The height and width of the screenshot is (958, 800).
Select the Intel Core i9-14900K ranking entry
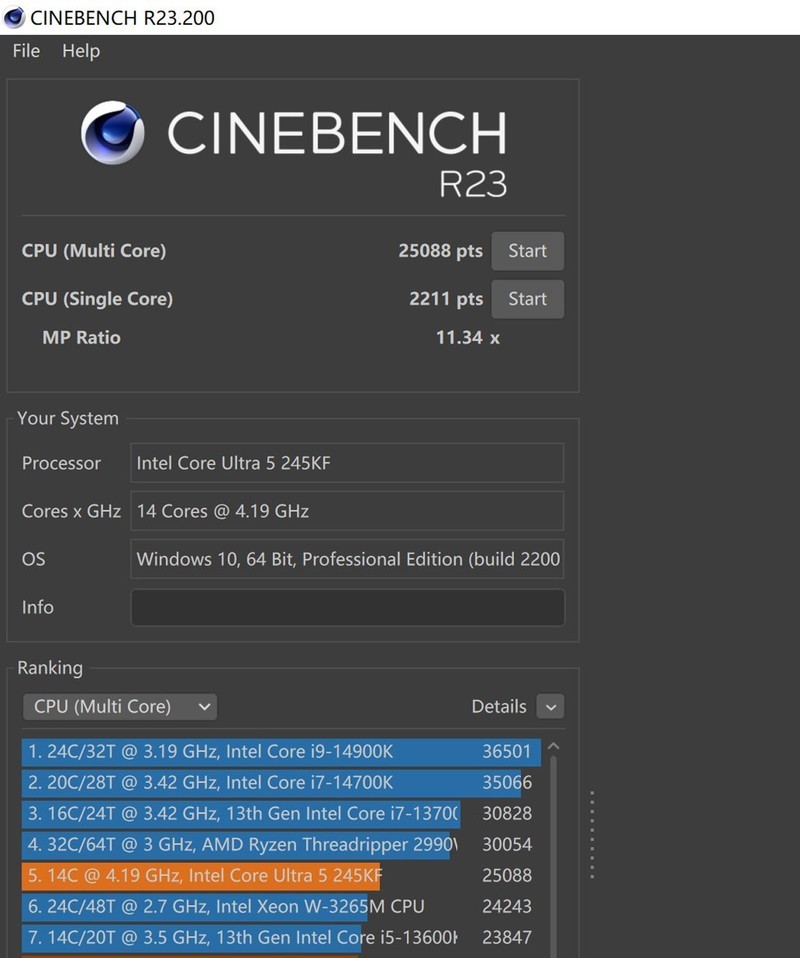(280, 752)
